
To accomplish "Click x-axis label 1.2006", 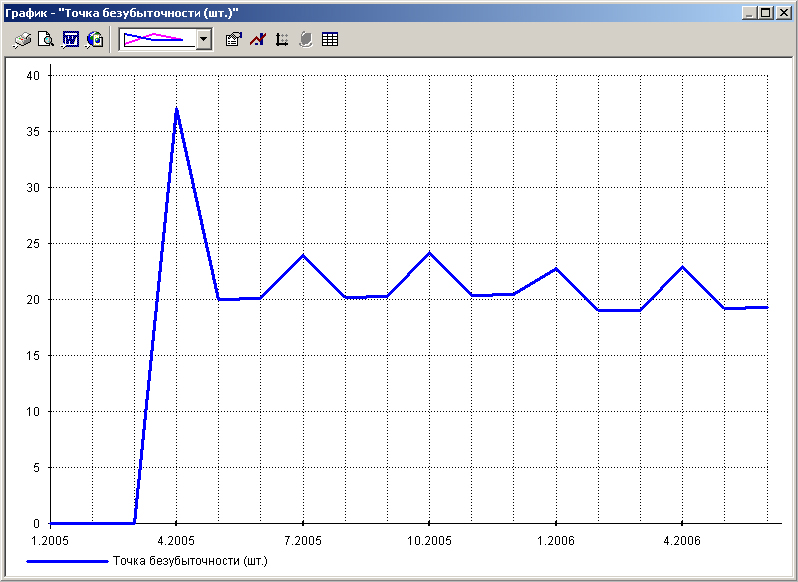I will (x=556, y=540).
